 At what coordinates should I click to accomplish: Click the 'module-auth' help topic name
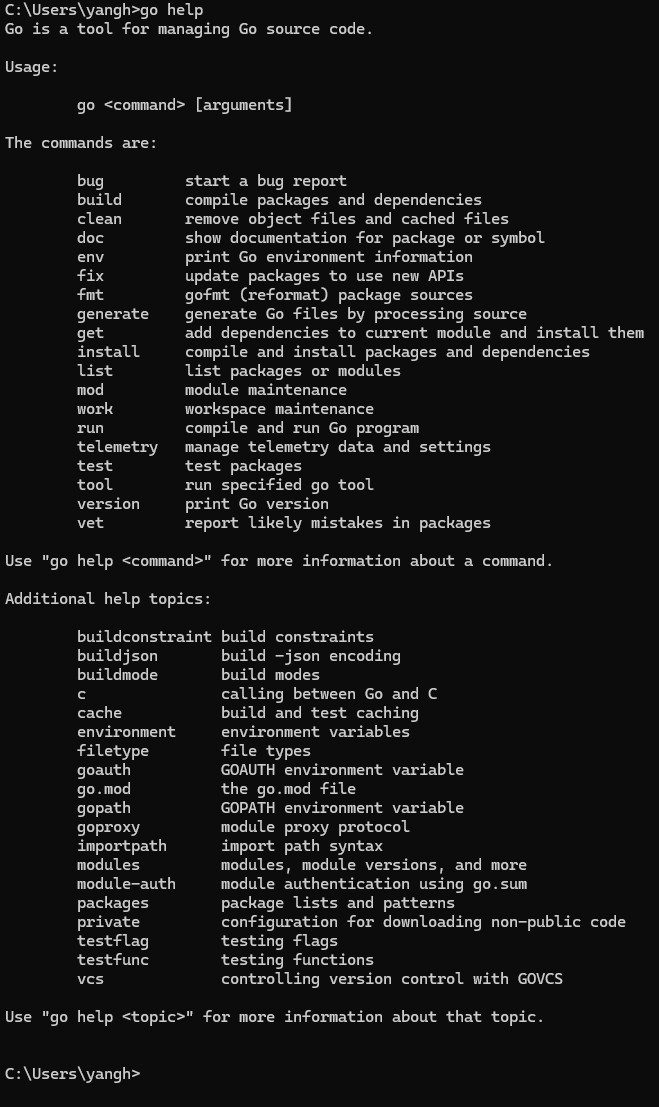pos(126,884)
